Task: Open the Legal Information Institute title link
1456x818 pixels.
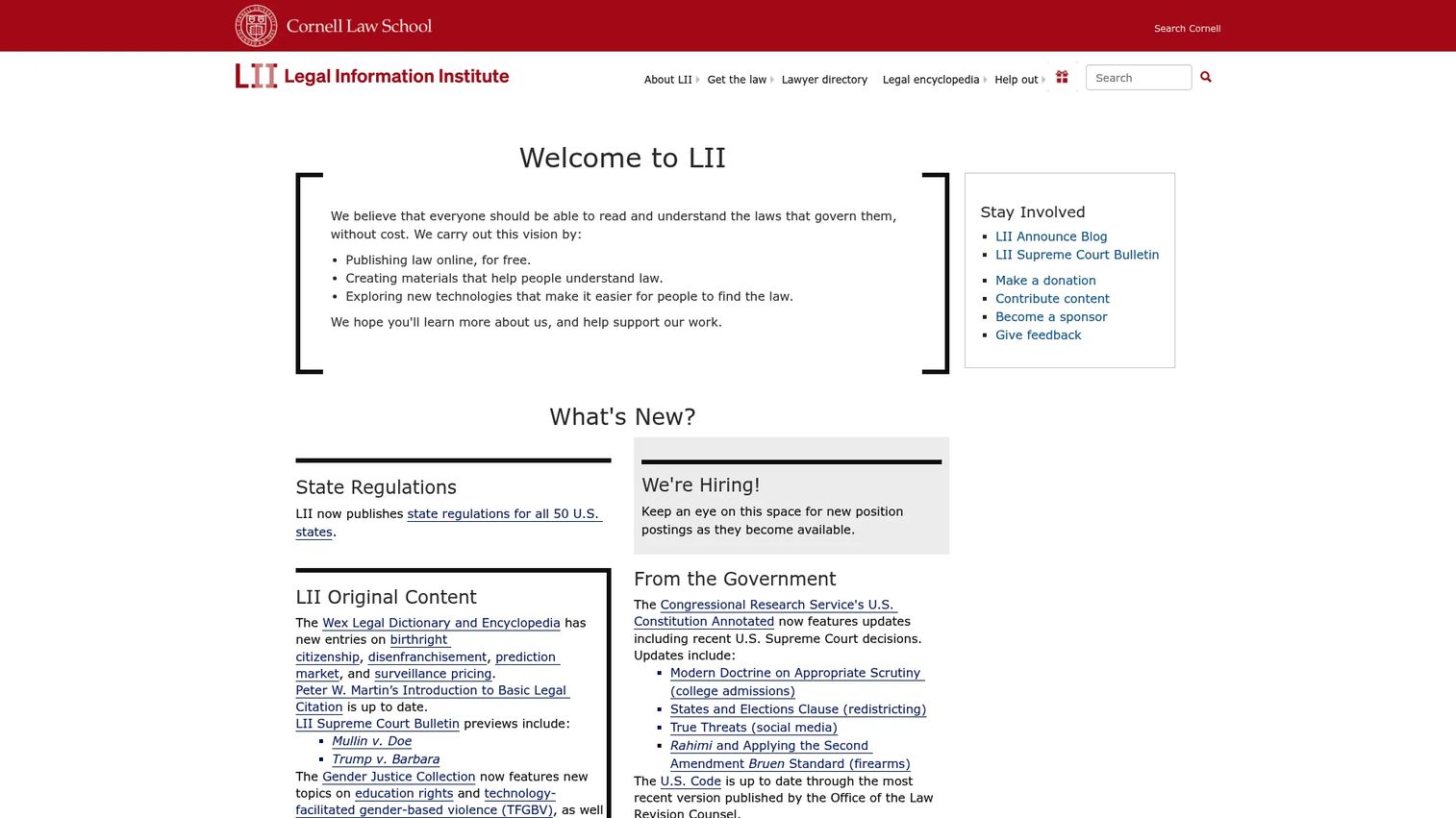Action: point(396,76)
